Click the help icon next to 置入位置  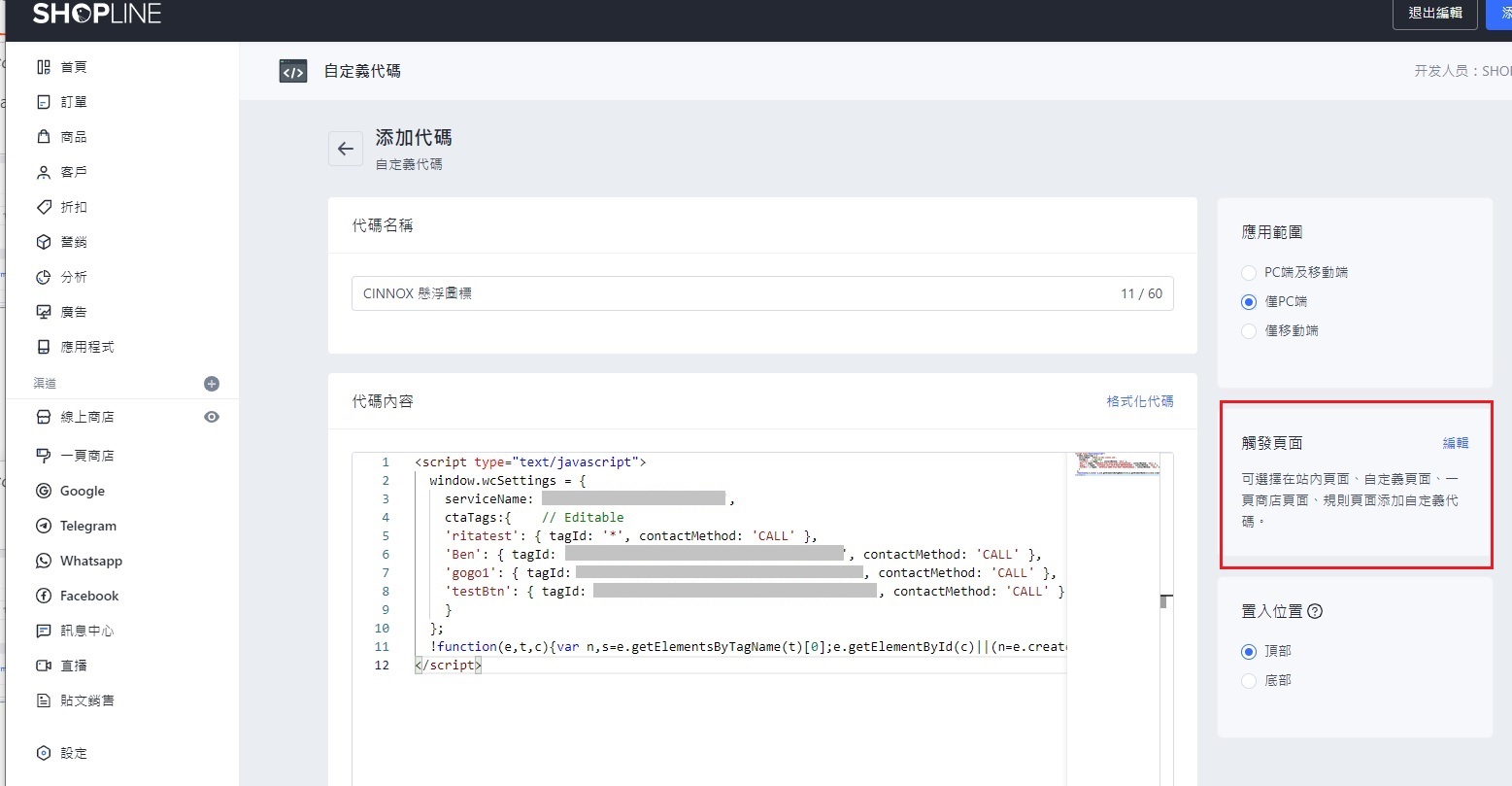[x=1316, y=611]
